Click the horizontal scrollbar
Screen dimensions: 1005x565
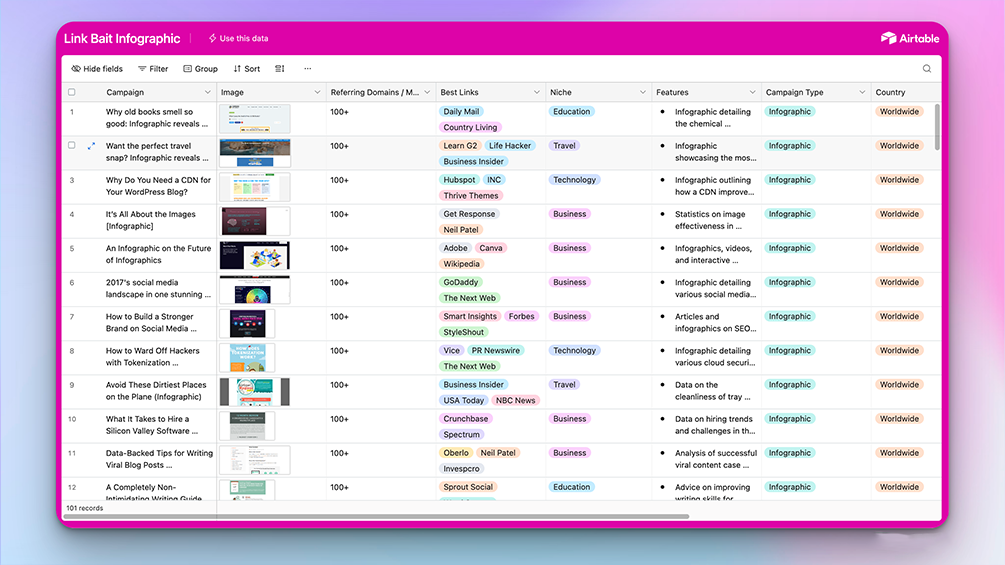(x=376, y=516)
